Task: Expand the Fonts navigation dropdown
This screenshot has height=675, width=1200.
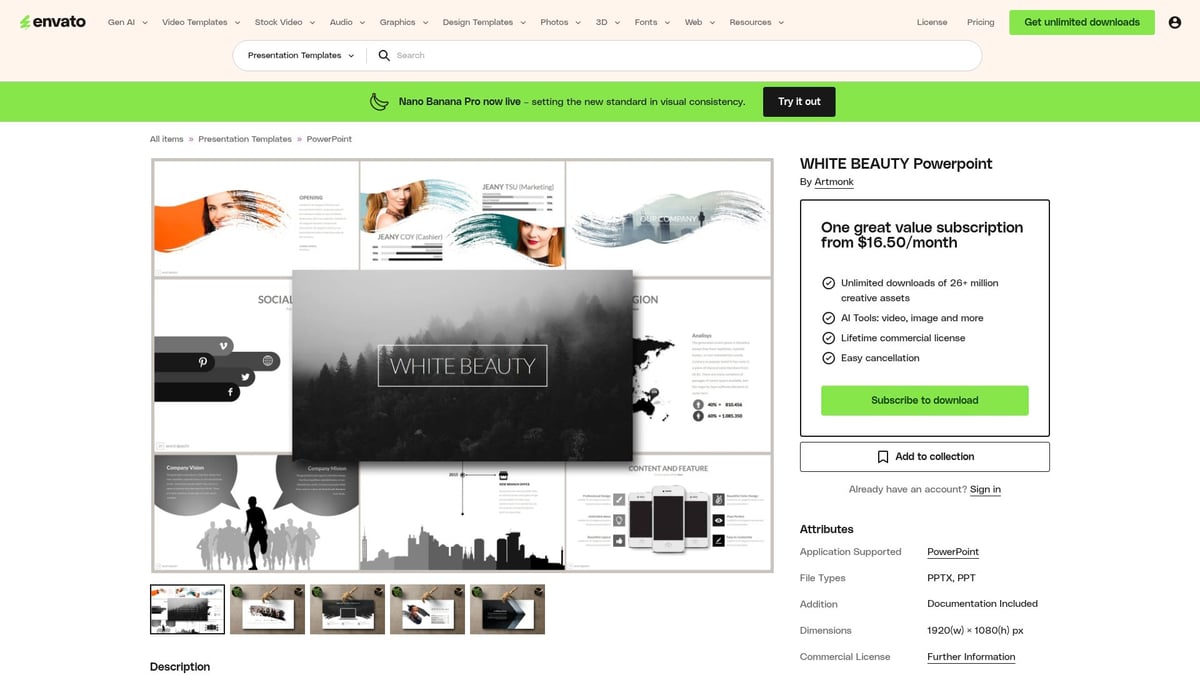Action: click(x=646, y=21)
